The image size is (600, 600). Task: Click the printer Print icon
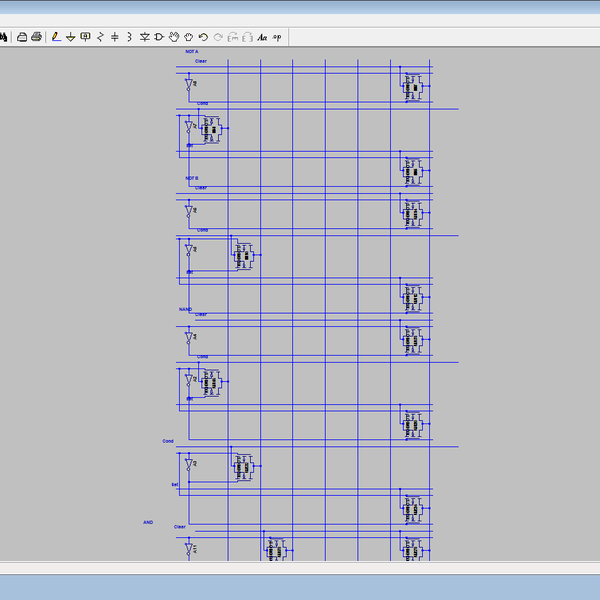click(x=36, y=37)
